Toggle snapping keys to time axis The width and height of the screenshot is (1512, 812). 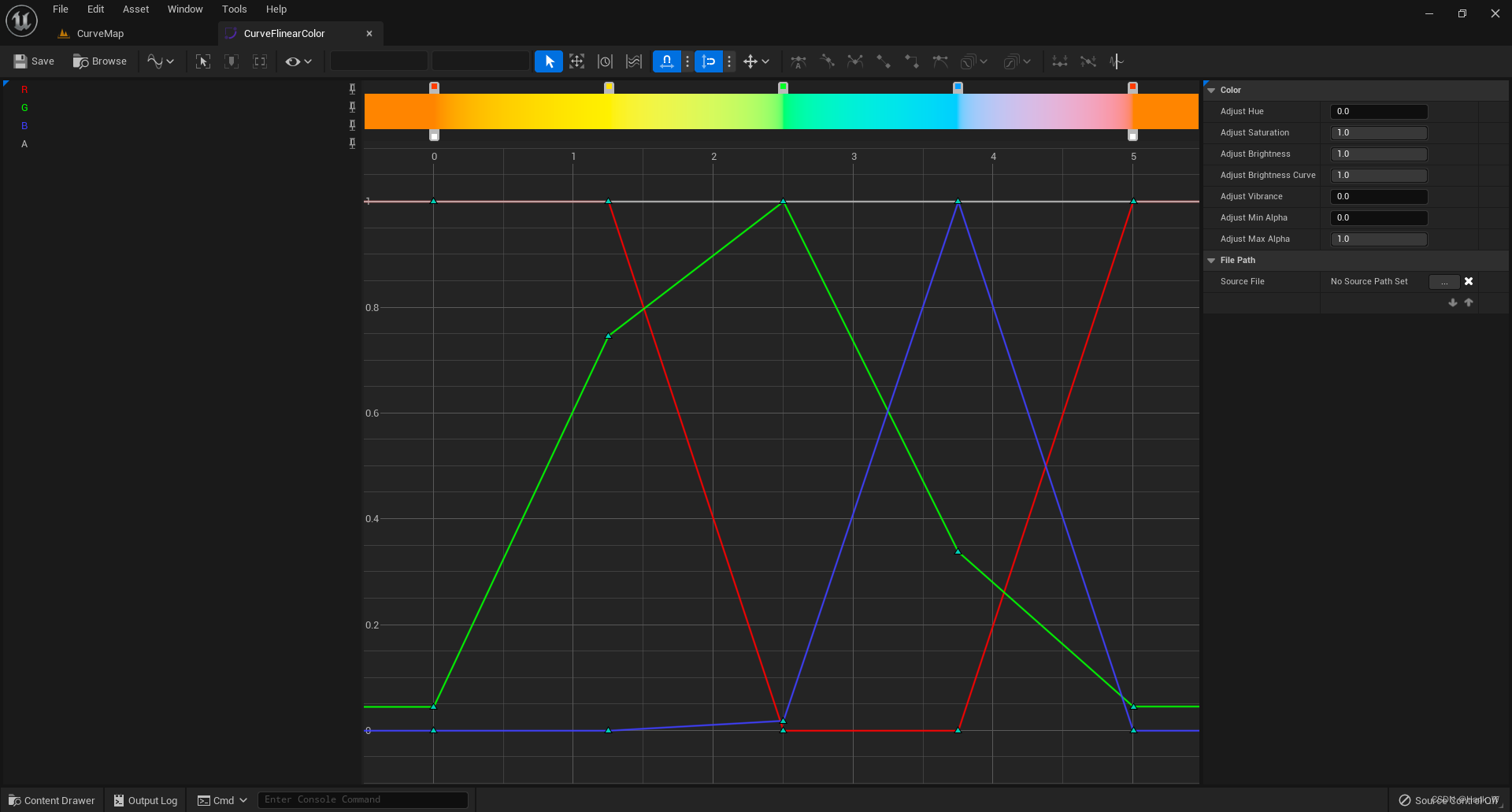click(666, 61)
